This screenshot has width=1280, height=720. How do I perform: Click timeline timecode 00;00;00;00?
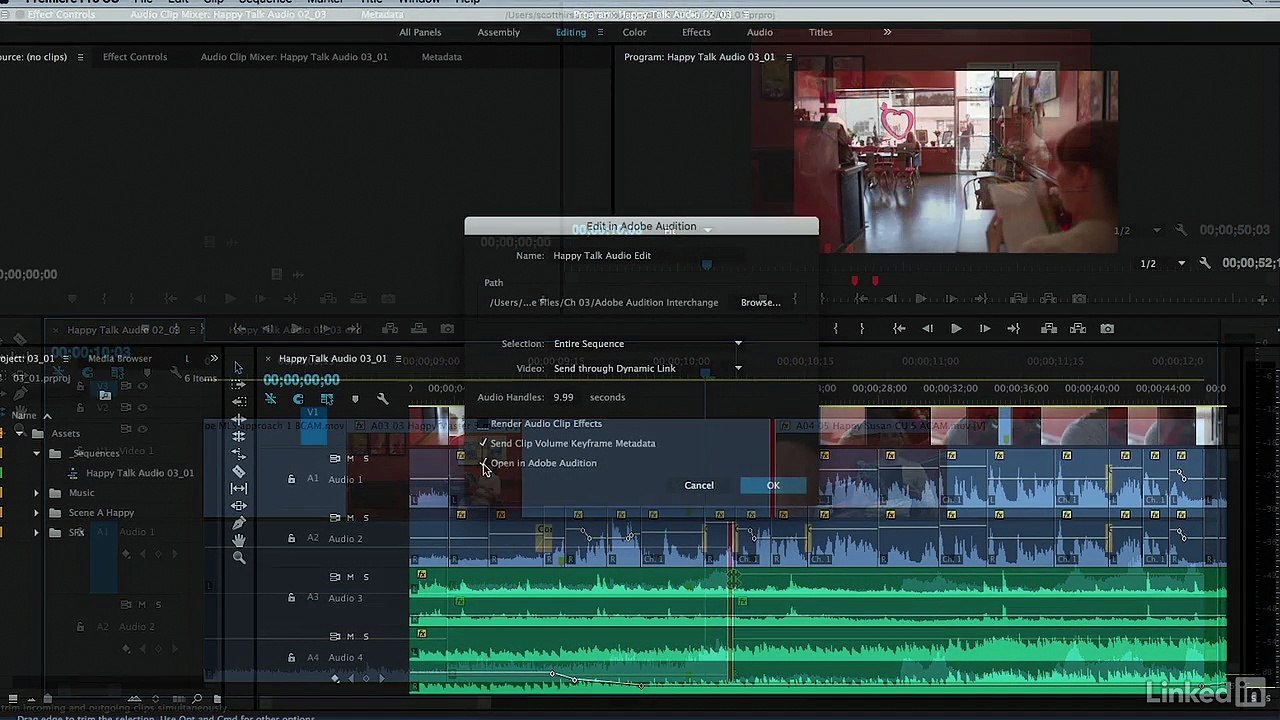[301, 380]
